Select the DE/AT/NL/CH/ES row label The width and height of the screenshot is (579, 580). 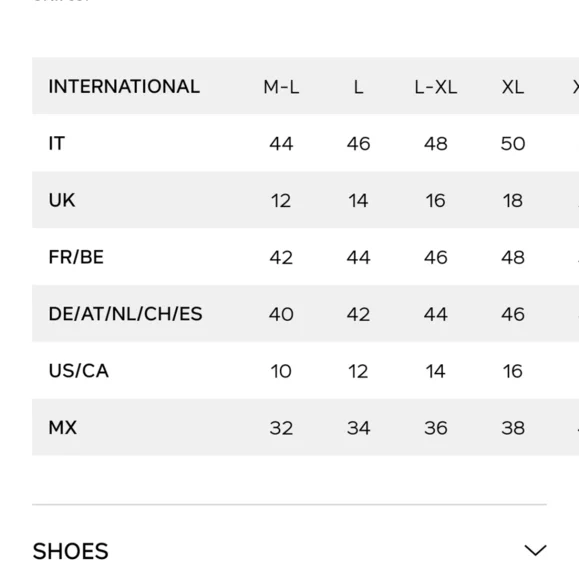pos(125,314)
